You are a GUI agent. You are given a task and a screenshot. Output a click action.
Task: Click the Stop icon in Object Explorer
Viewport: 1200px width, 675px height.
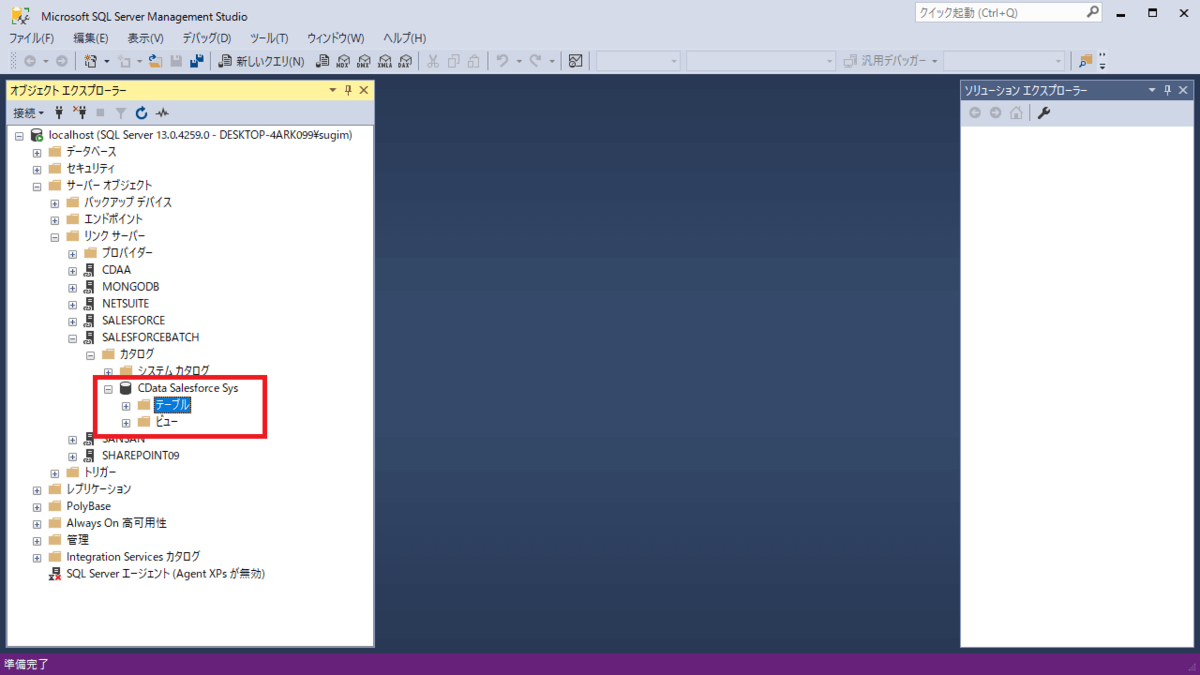coord(100,113)
